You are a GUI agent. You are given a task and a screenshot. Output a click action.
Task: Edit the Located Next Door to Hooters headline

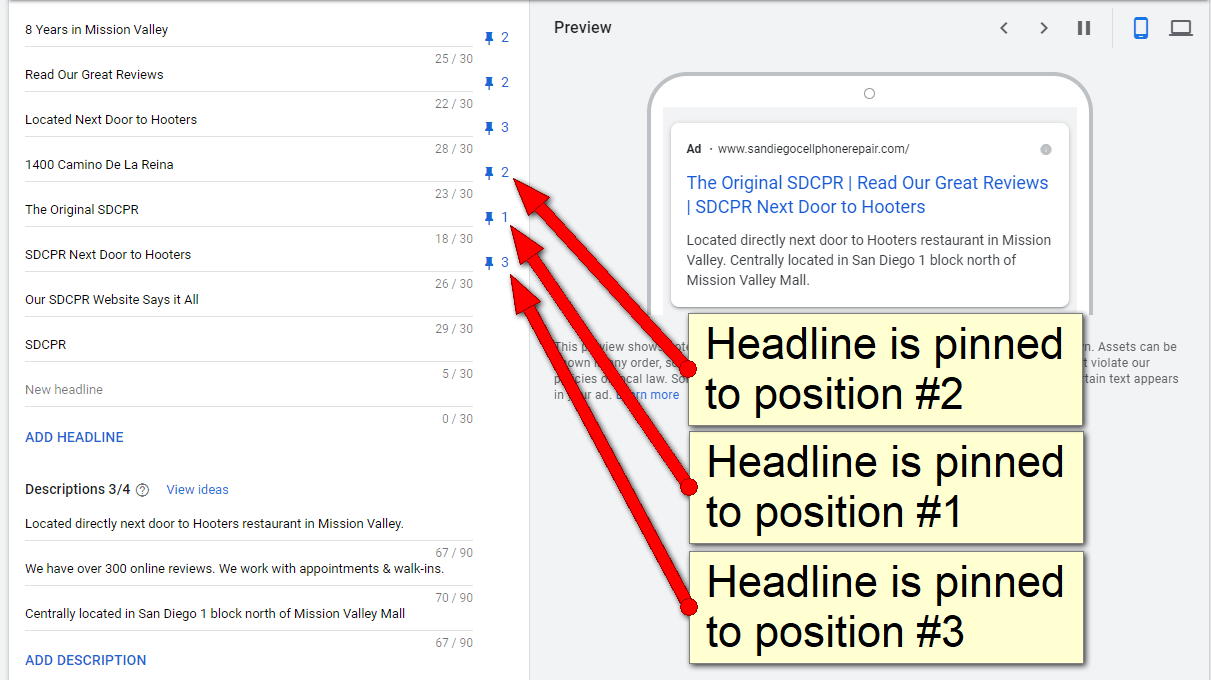(249, 120)
